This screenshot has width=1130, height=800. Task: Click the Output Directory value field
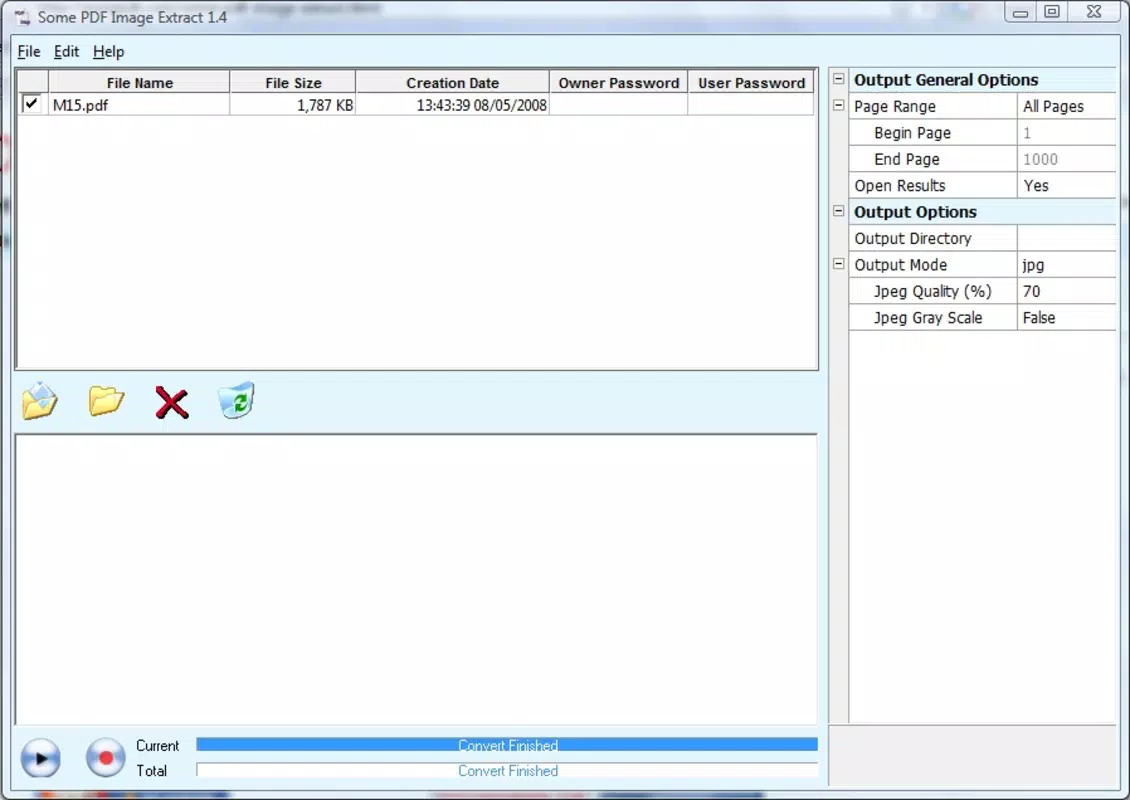[x=1067, y=239]
